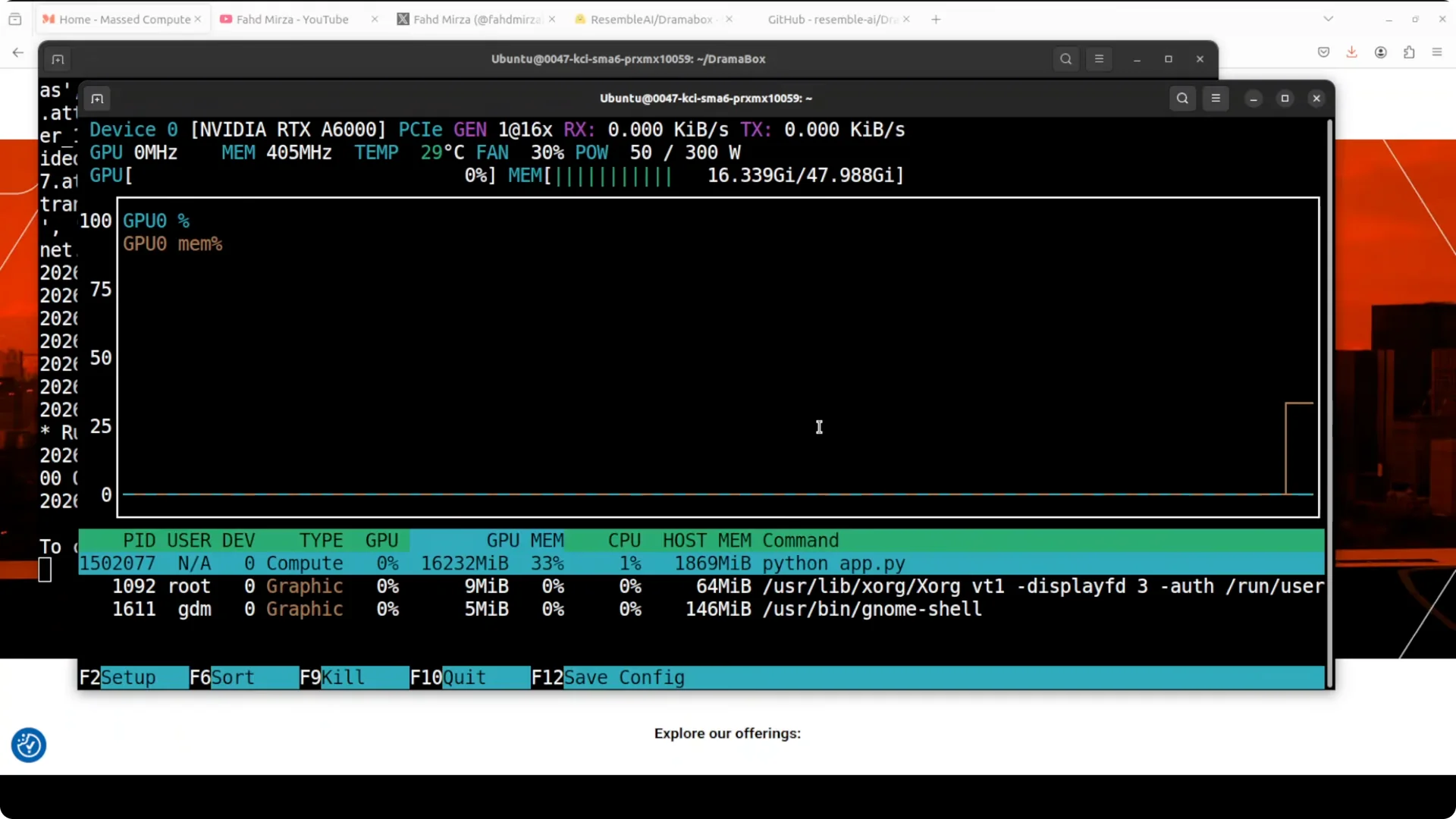Click the POW 50 / 300 W reading

657,152
